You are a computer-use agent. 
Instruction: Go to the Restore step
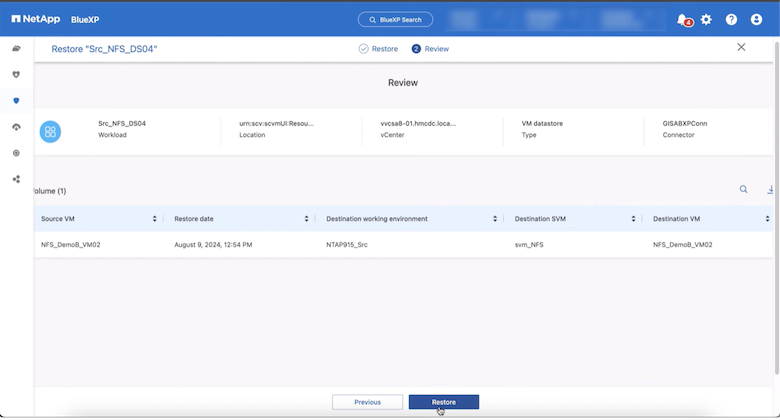[378, 48]
